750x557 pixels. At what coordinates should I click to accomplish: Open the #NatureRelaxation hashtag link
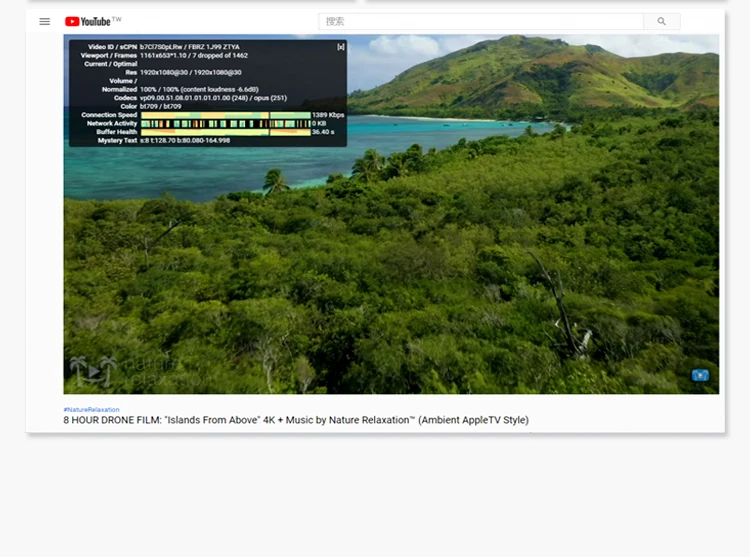91,410
